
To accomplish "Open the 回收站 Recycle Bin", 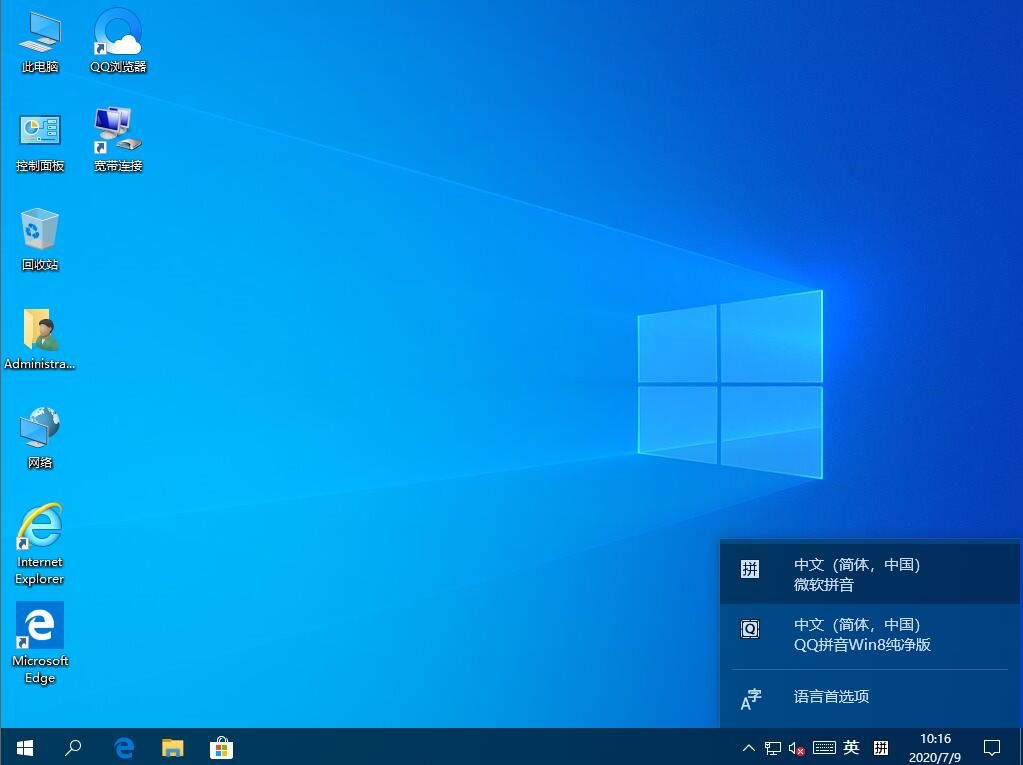I will 39,235.
